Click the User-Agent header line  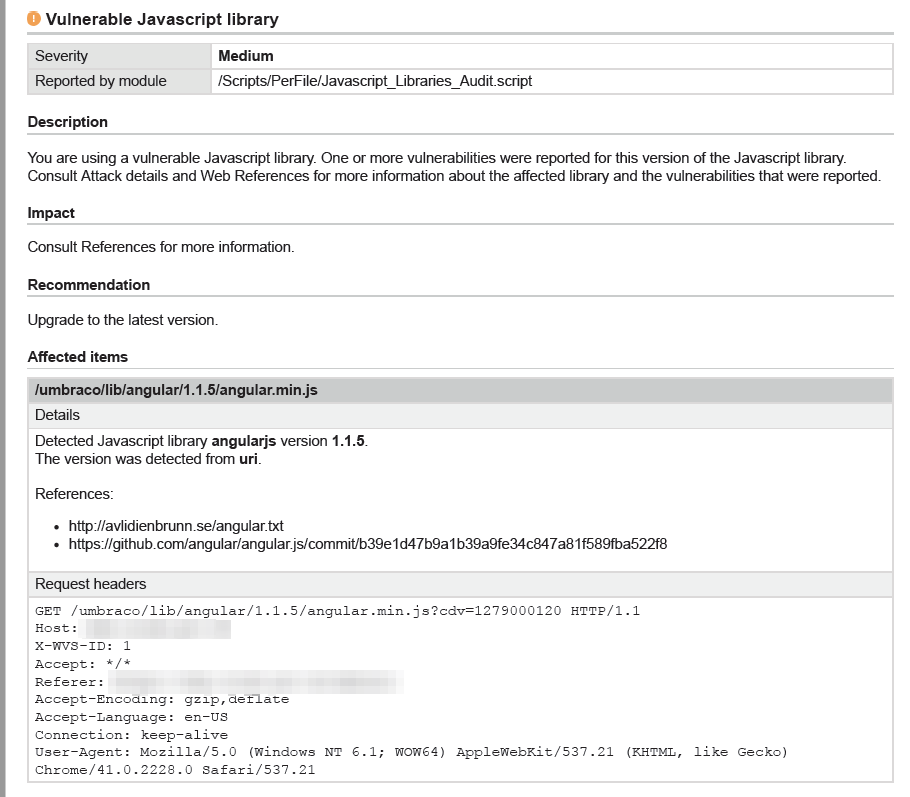click(411, 752)
